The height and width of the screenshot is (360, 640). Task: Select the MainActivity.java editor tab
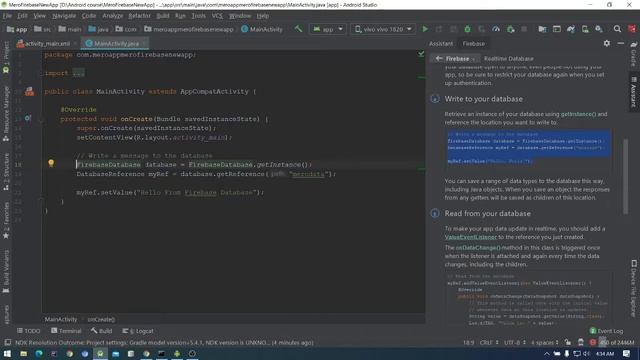pyautogui.click(x=116, y=43)
